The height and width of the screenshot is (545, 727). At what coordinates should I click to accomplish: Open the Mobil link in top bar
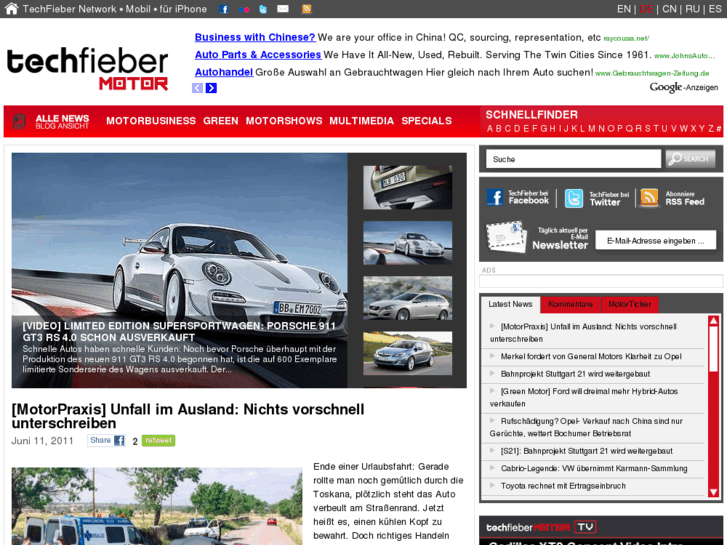pyautogui.click(x=138, y=9)
